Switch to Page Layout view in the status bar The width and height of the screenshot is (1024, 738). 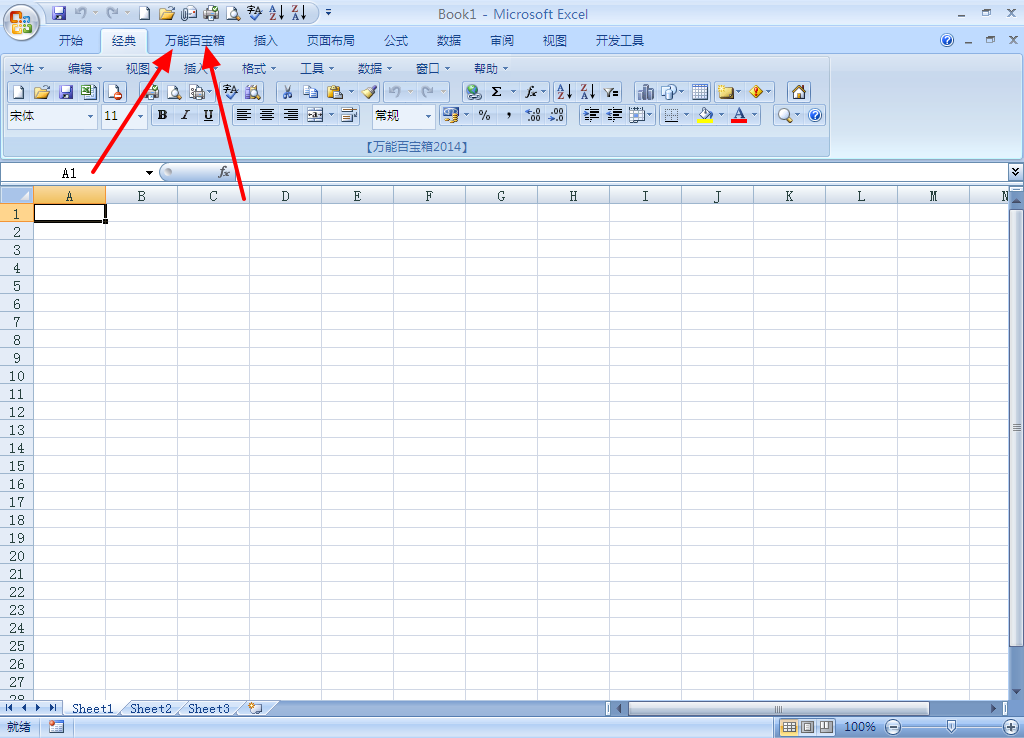click(808, 727)
